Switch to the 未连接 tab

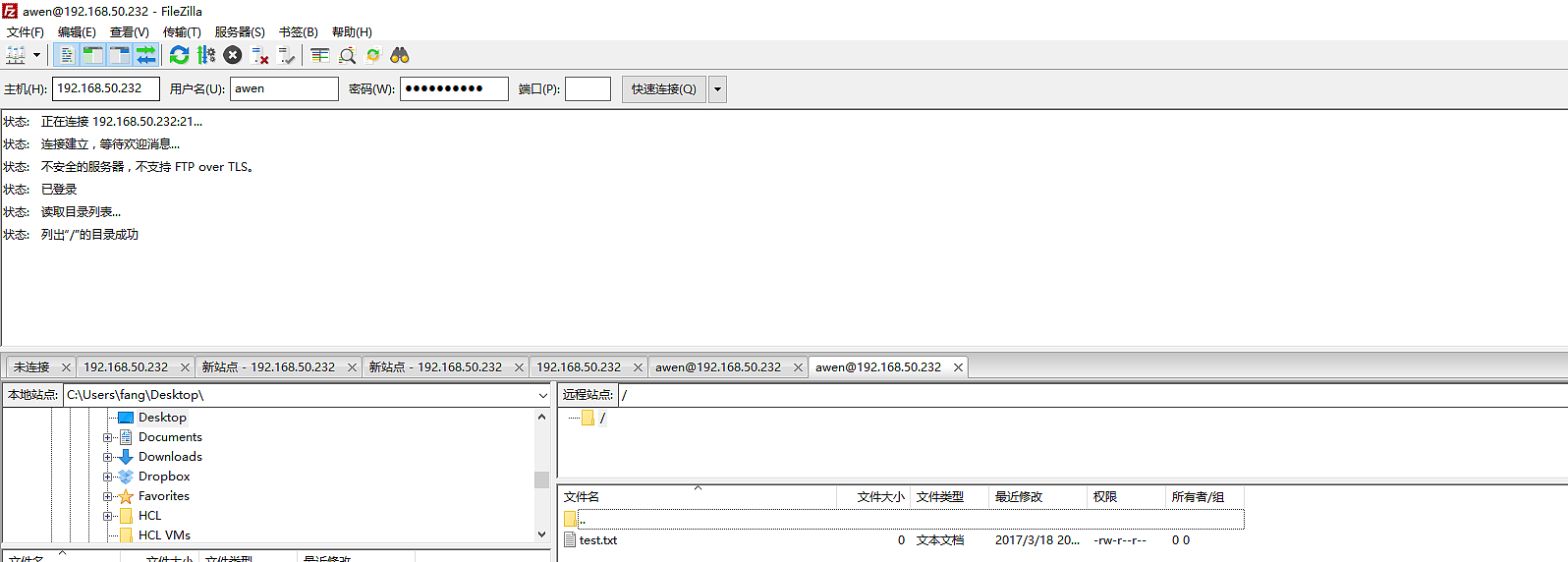click(x=31, y=367)
